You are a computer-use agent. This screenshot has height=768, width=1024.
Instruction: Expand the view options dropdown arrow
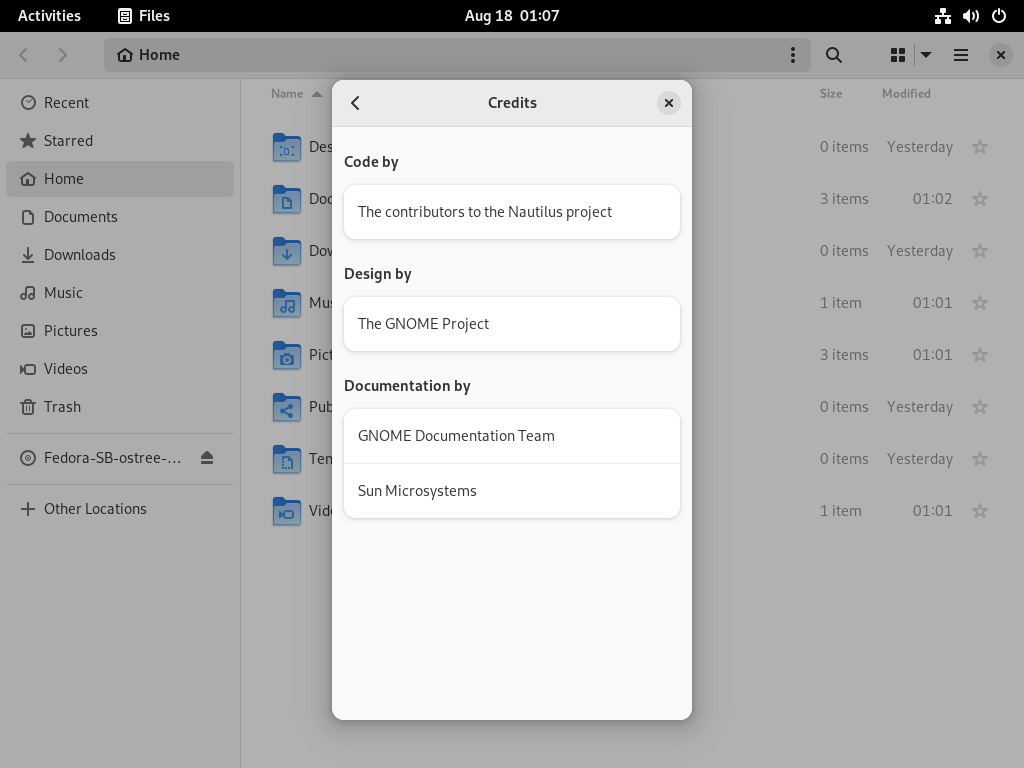coord(926,55)
